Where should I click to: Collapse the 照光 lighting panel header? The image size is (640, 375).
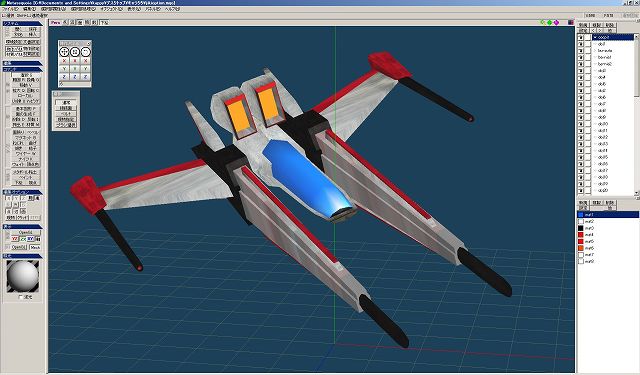22,256
